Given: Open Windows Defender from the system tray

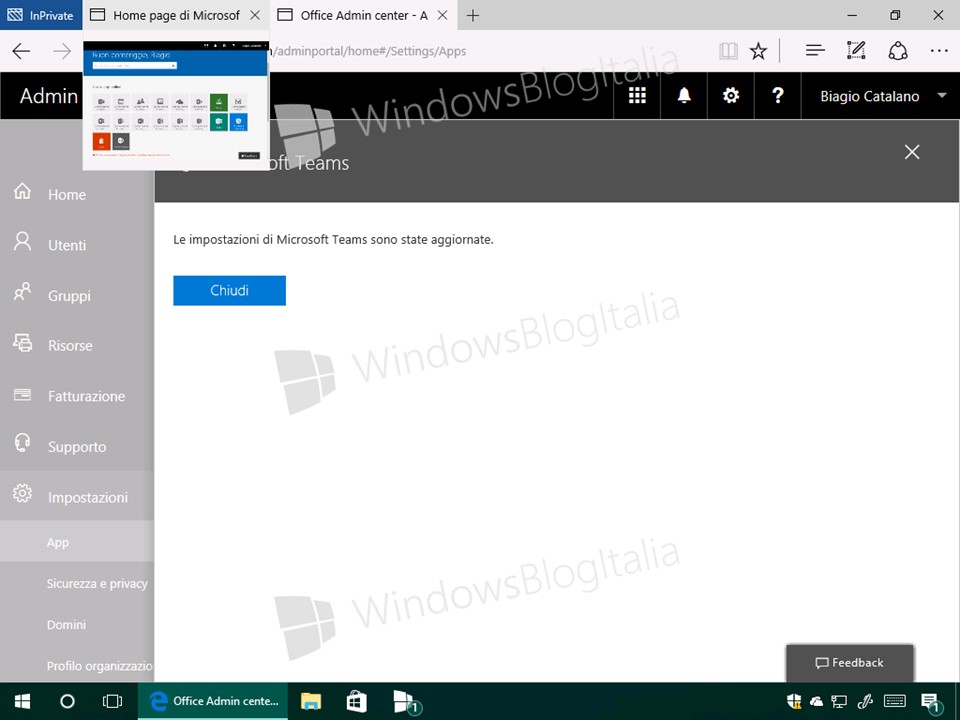Looking at the screenshot, I should (794, 701).
